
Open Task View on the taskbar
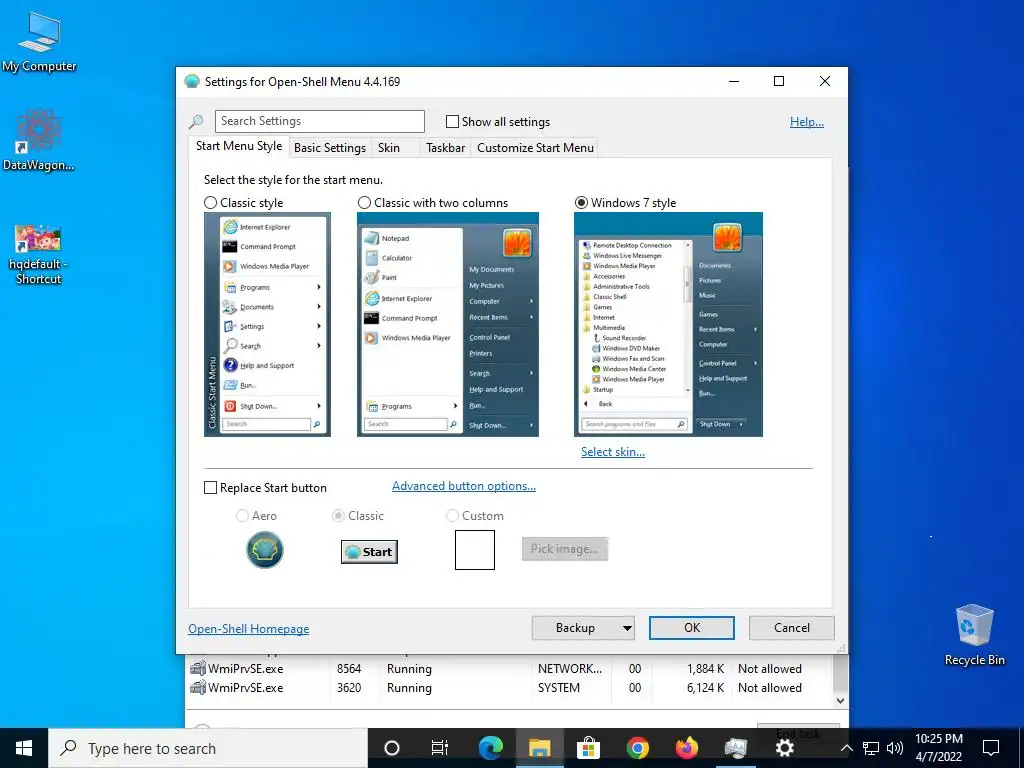[440, 748]
